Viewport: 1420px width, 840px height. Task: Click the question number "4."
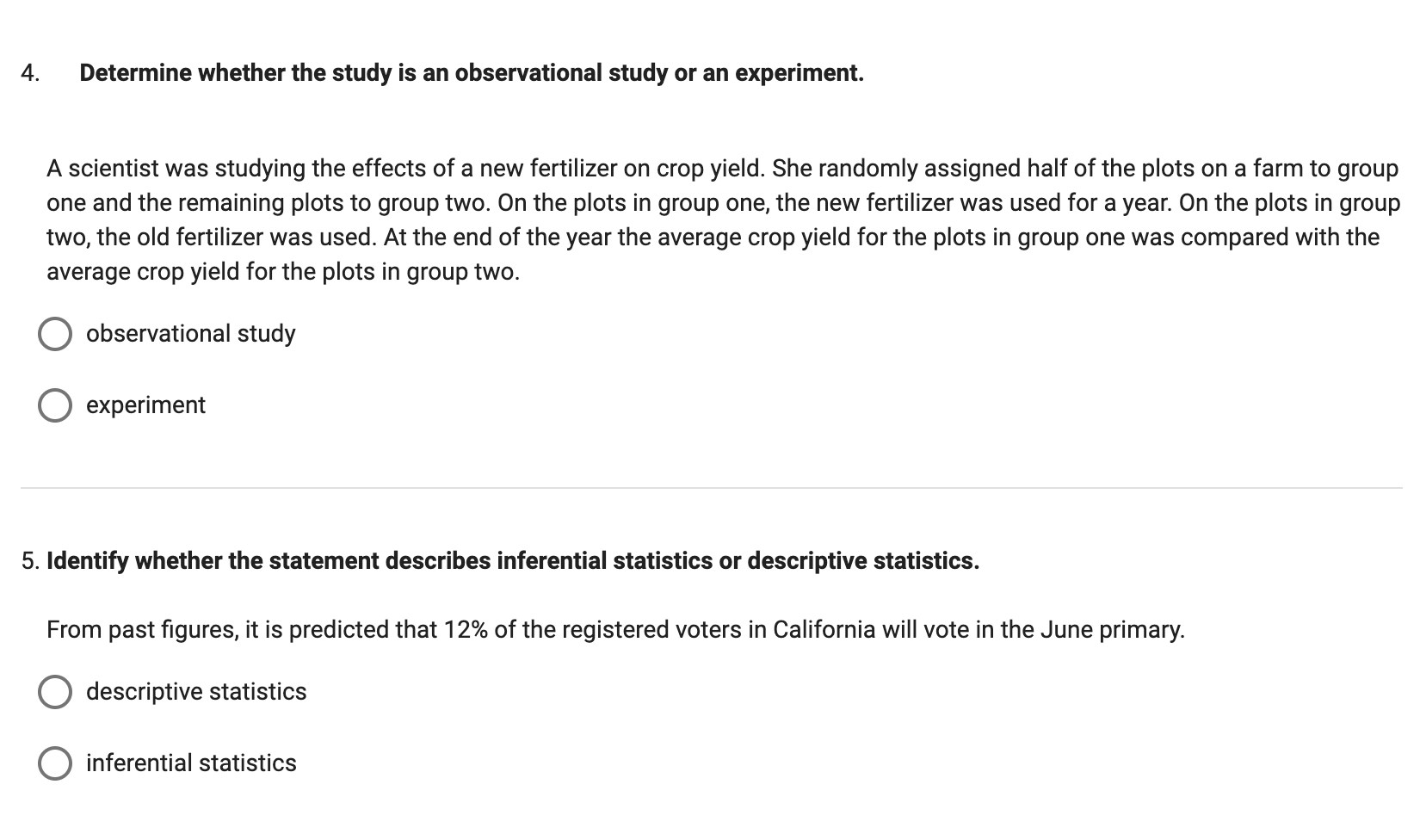(30, 73)
